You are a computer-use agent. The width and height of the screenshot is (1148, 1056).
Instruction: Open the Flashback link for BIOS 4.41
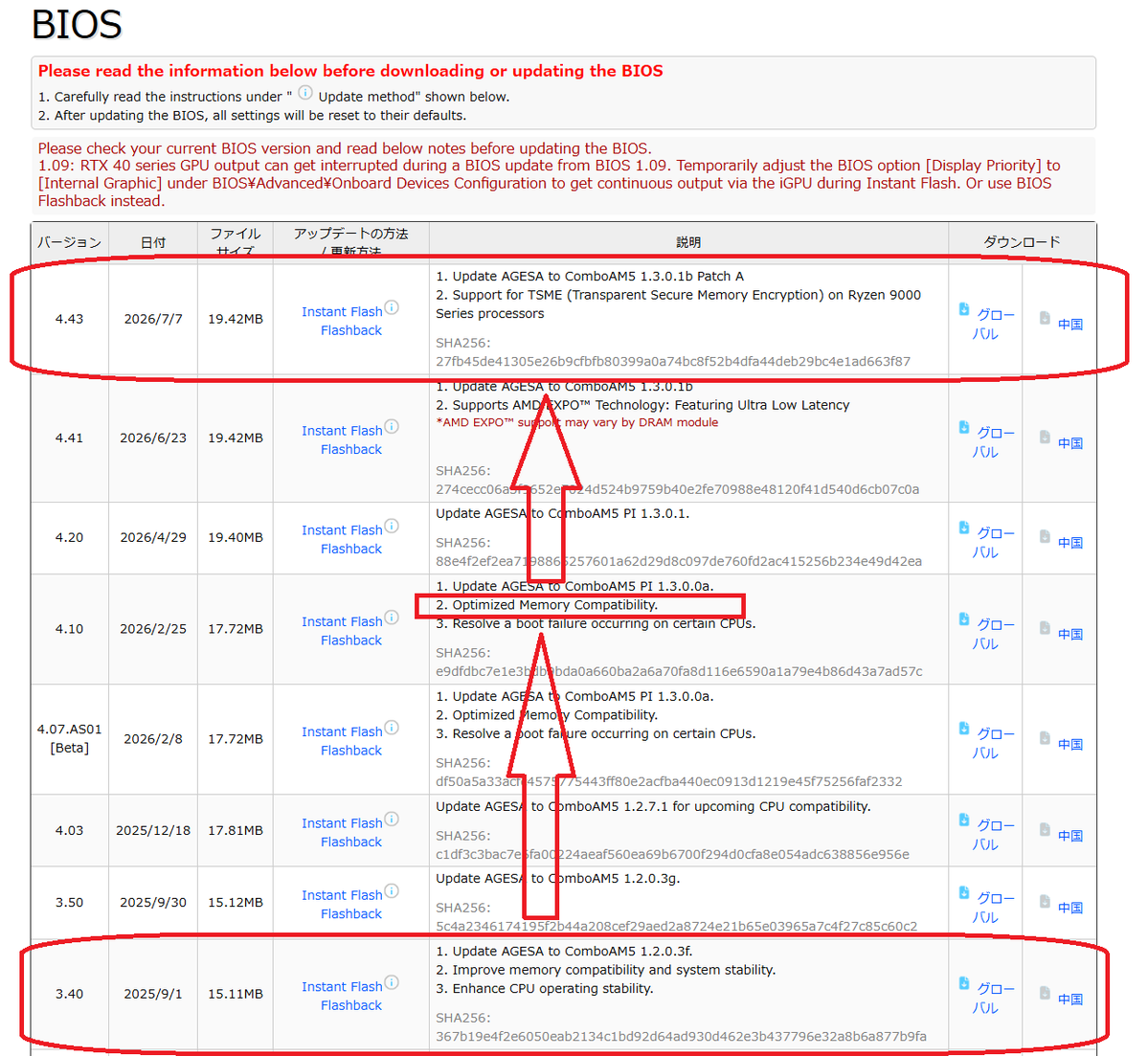coord(351,450)
